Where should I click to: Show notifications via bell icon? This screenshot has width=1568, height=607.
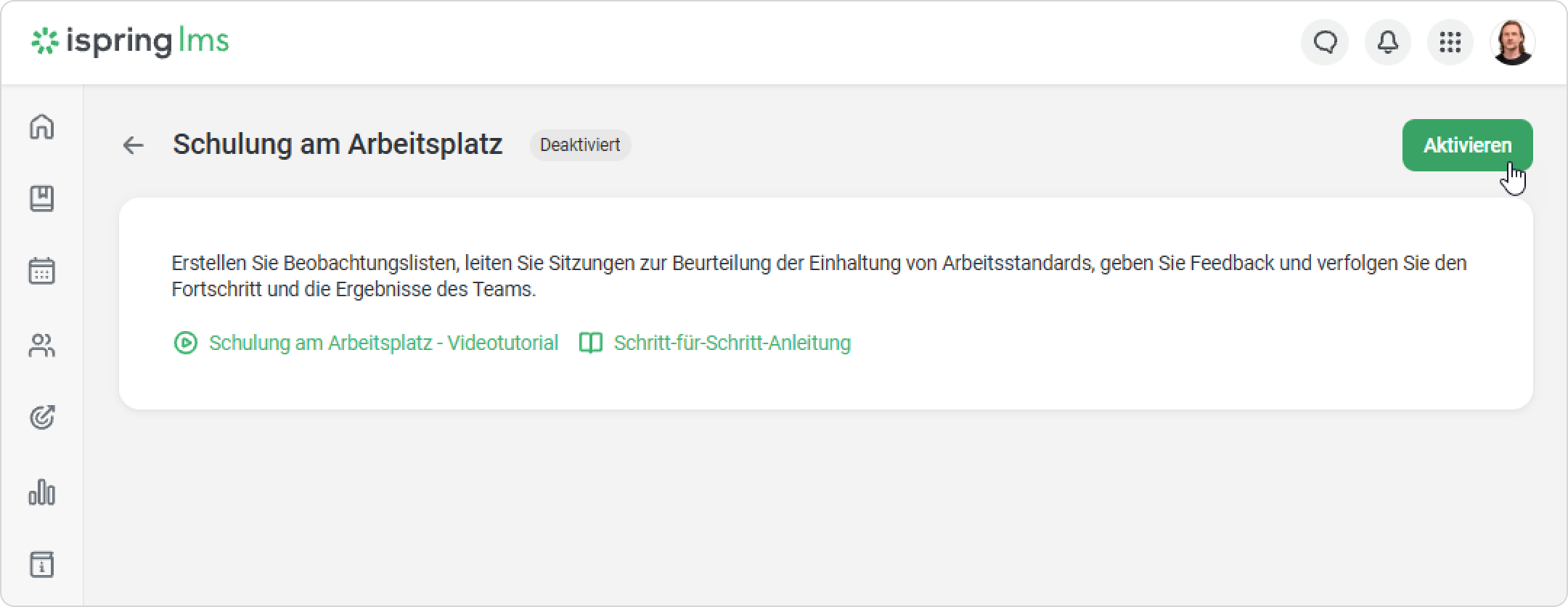coord(1388,42)
